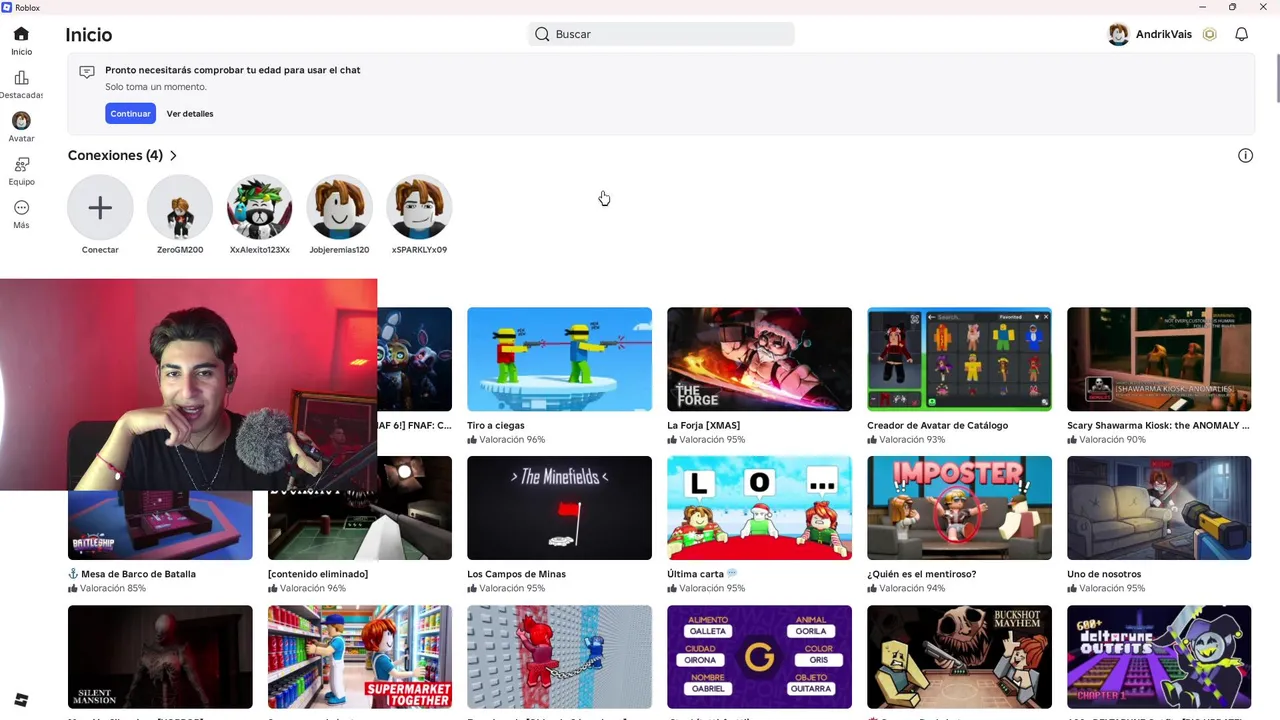
Task: Open the Supermarket Together game thumbnail
Action: coord(359,657)
